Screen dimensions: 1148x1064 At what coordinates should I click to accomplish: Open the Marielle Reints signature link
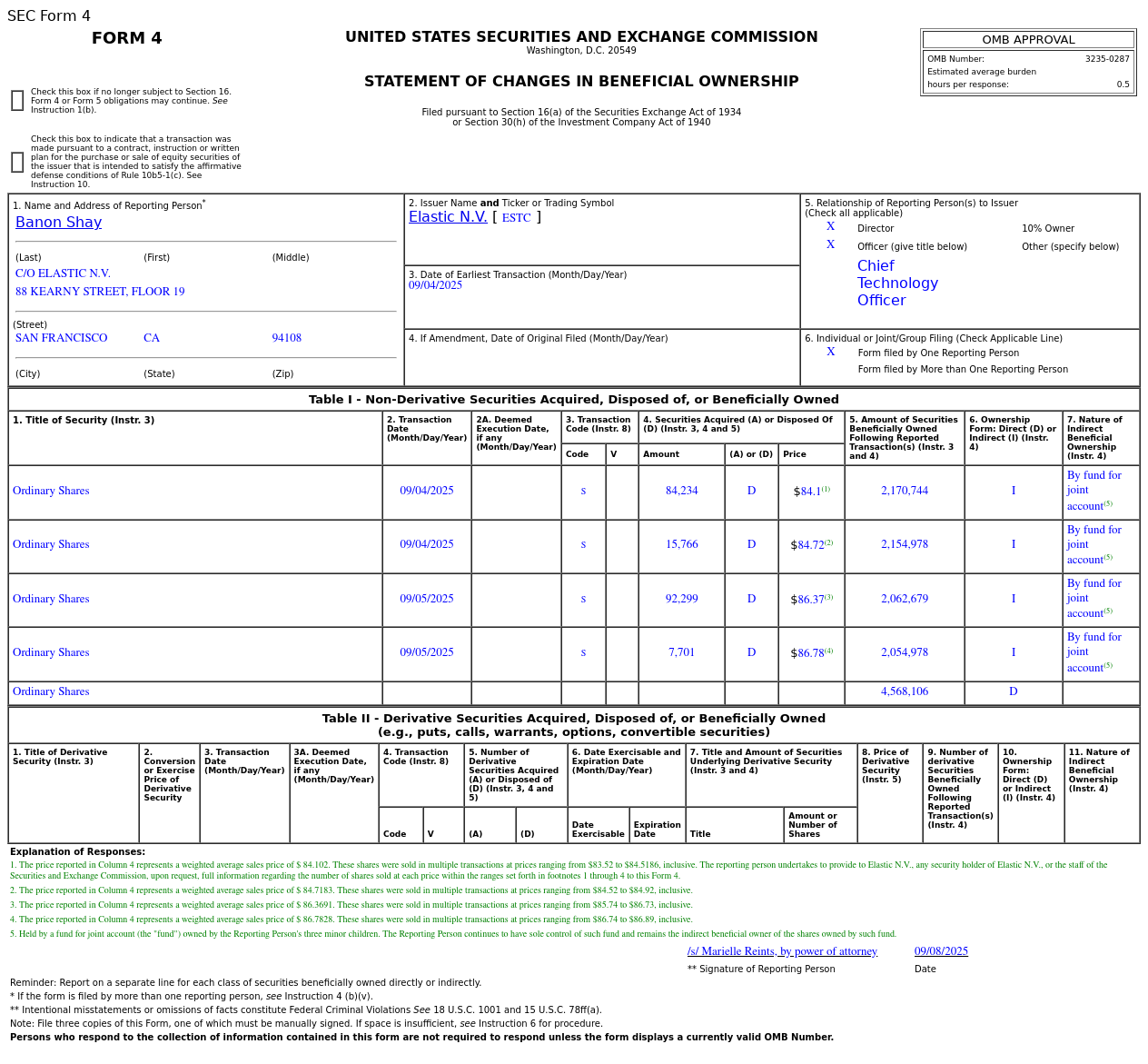click(782, 951)
